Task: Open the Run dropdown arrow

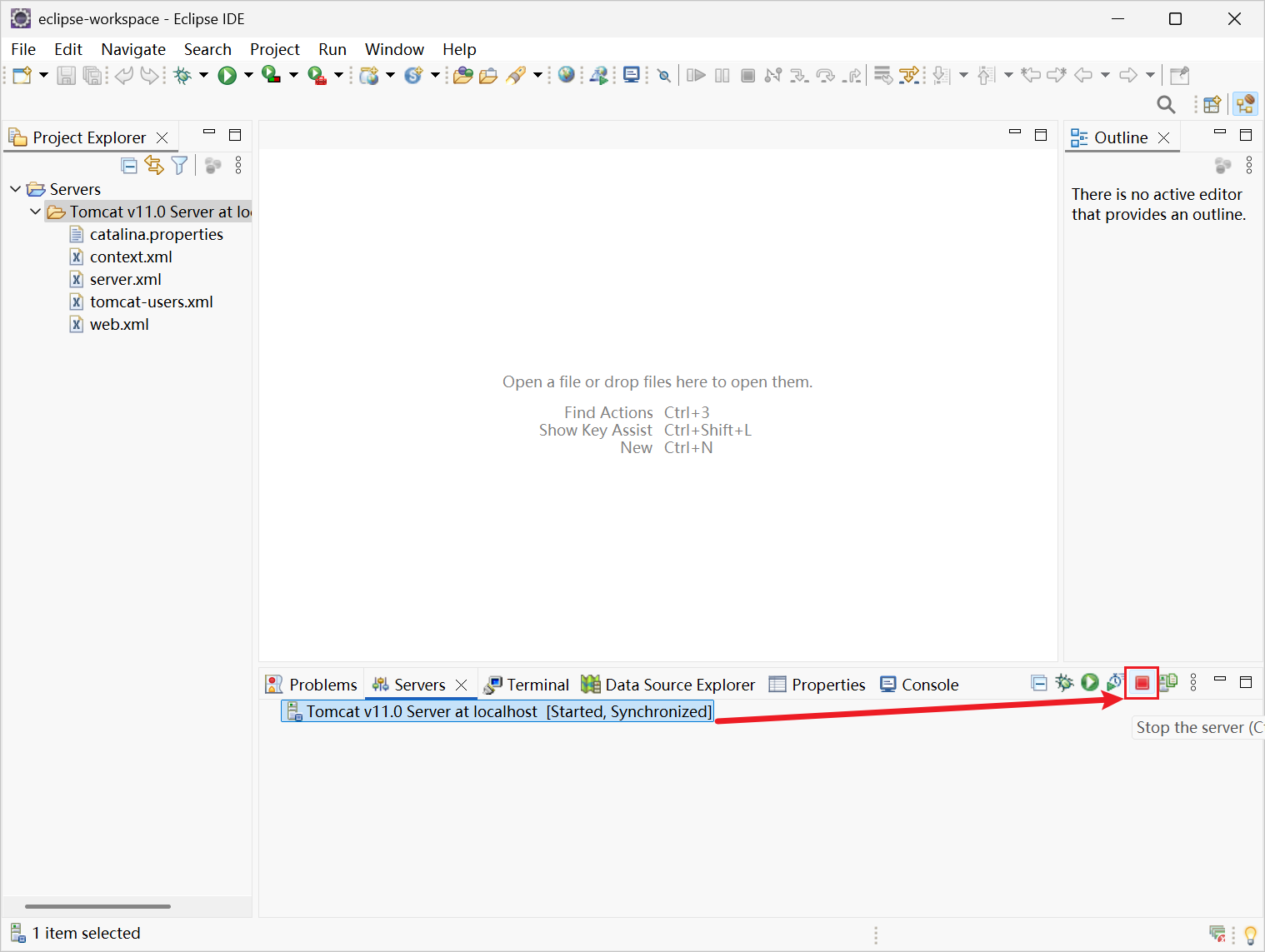Action: 248,76
